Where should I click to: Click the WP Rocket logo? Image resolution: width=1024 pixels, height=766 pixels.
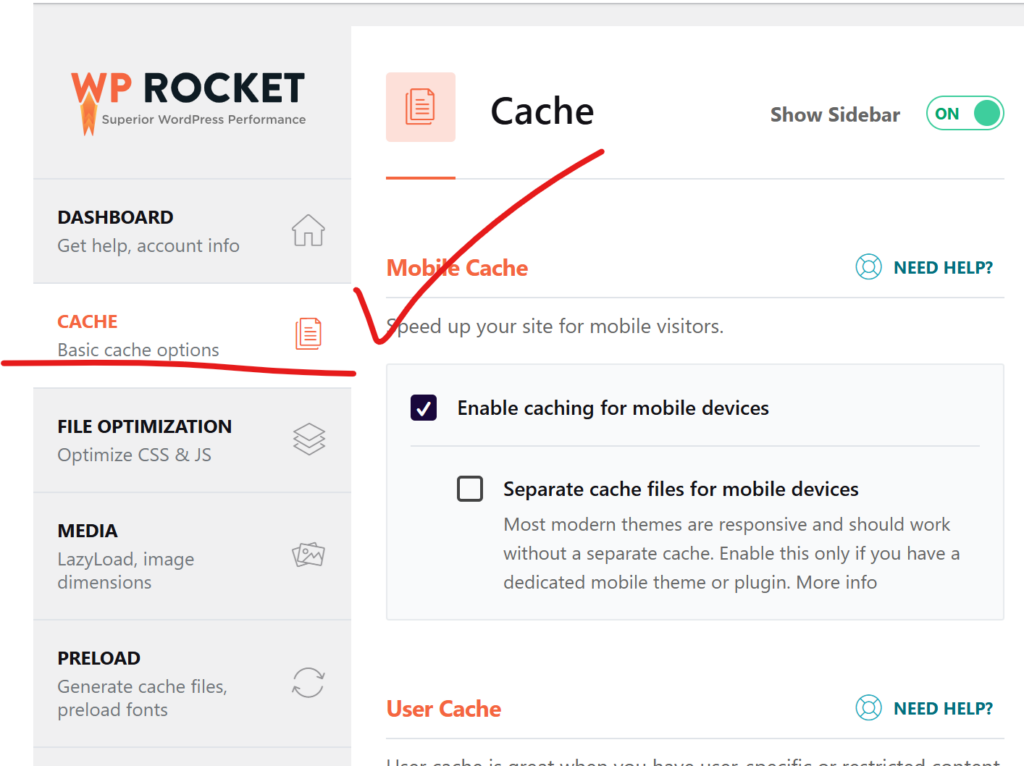[x=188, y=103]
